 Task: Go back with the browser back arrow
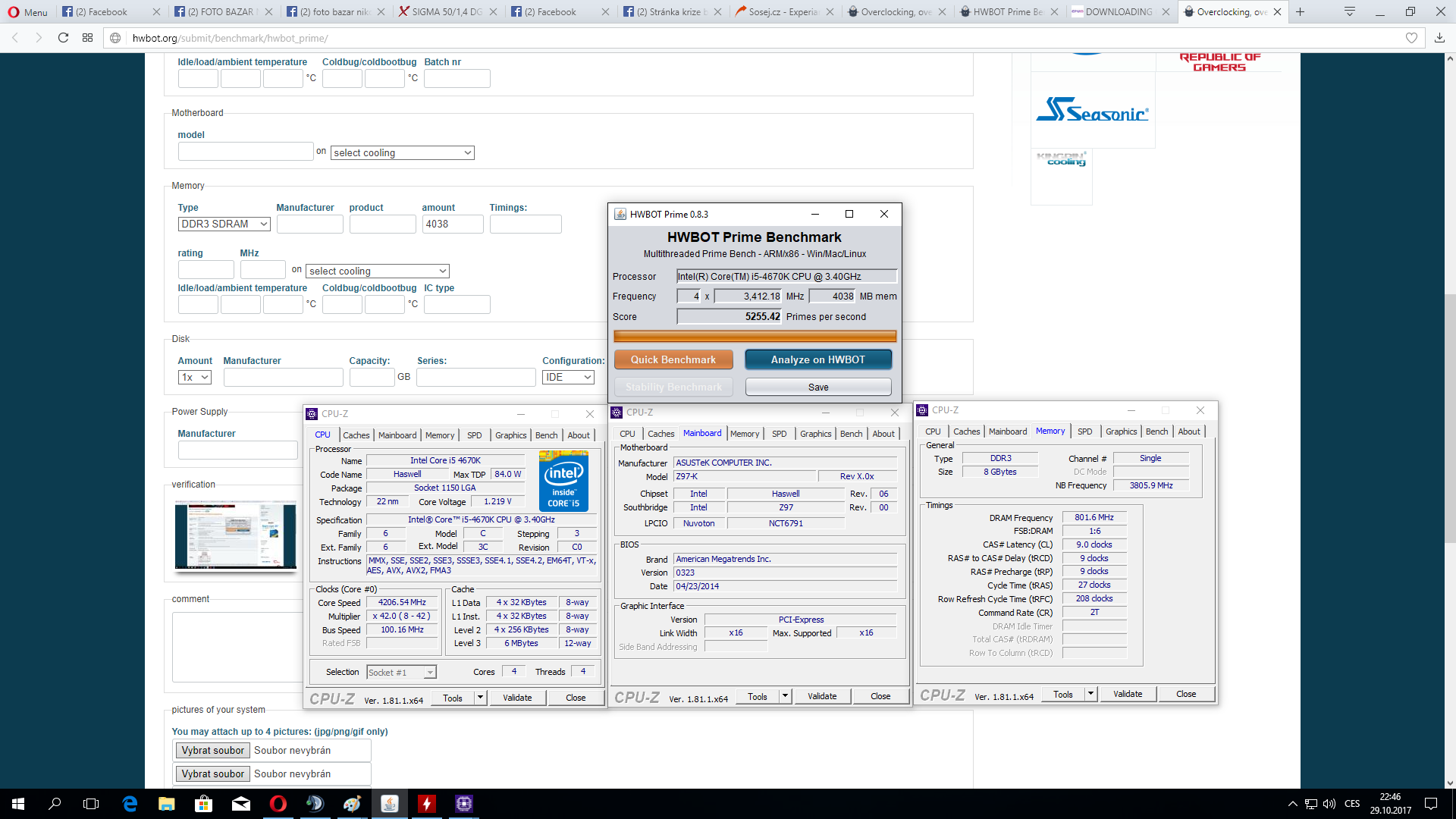click(15, 38)
